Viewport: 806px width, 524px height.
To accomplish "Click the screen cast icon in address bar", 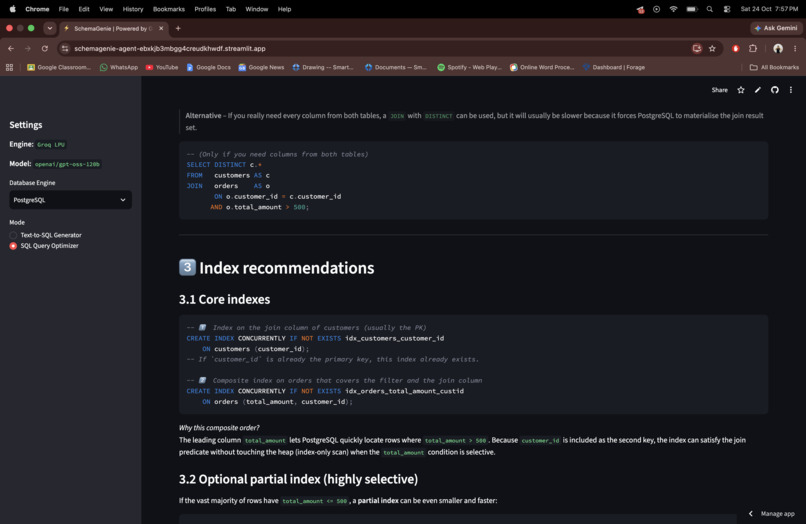I will tap(697, 48).
